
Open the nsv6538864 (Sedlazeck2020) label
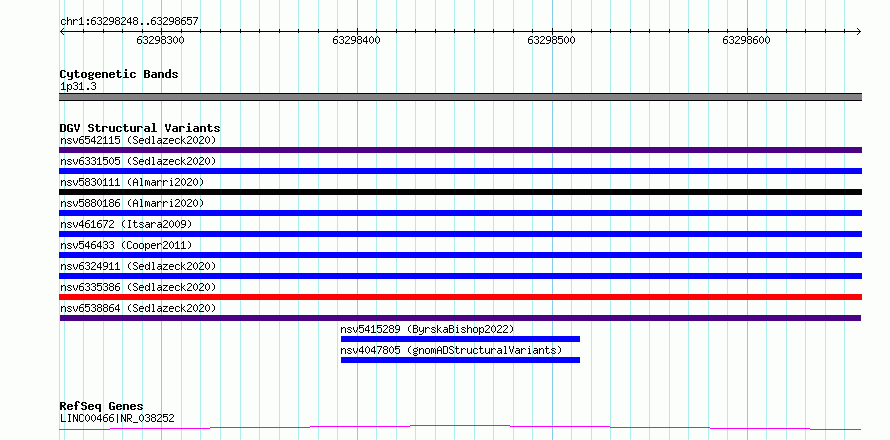click(x=138, y=308)
